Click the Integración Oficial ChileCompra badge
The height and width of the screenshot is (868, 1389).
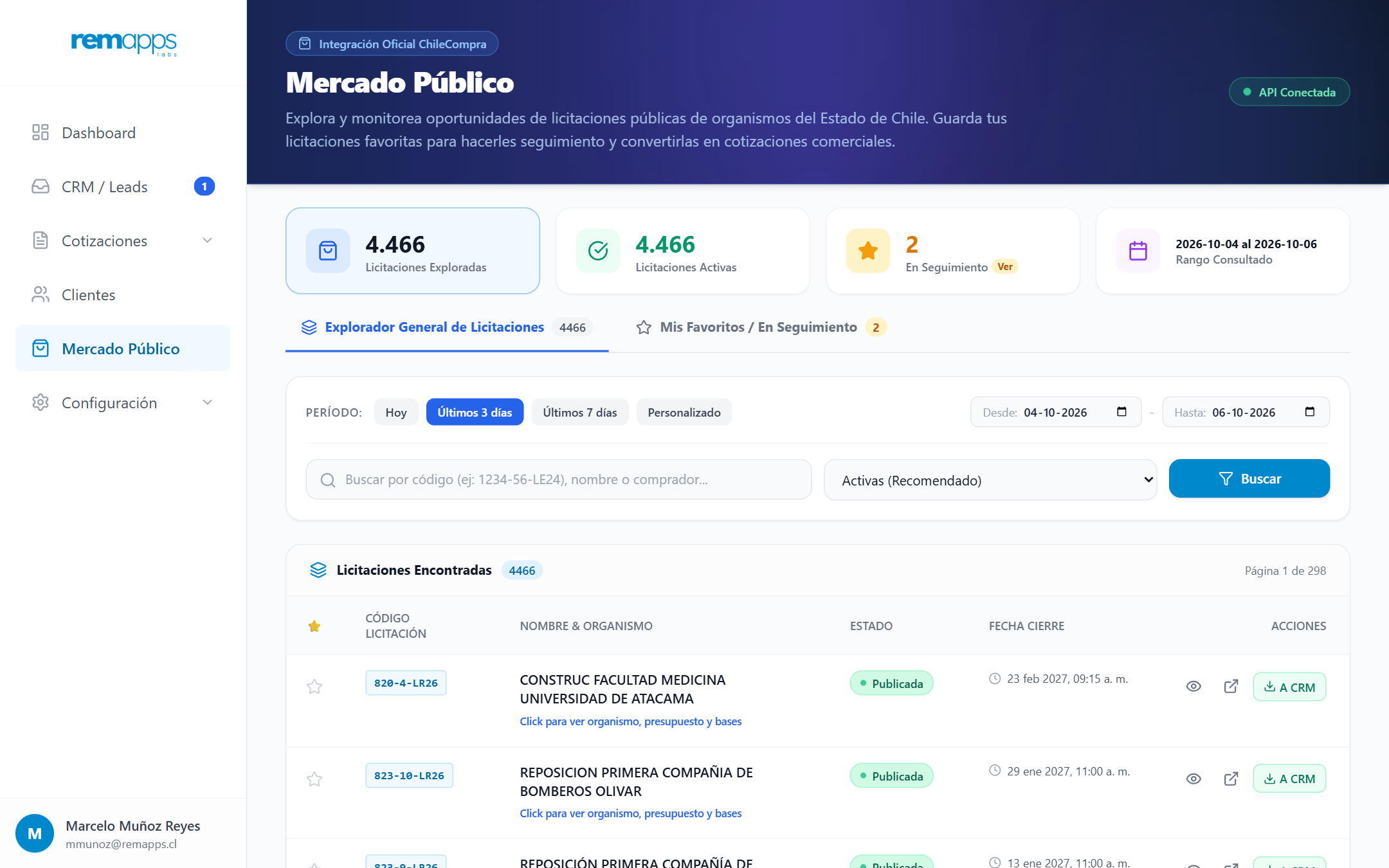[x=392, y=44]
